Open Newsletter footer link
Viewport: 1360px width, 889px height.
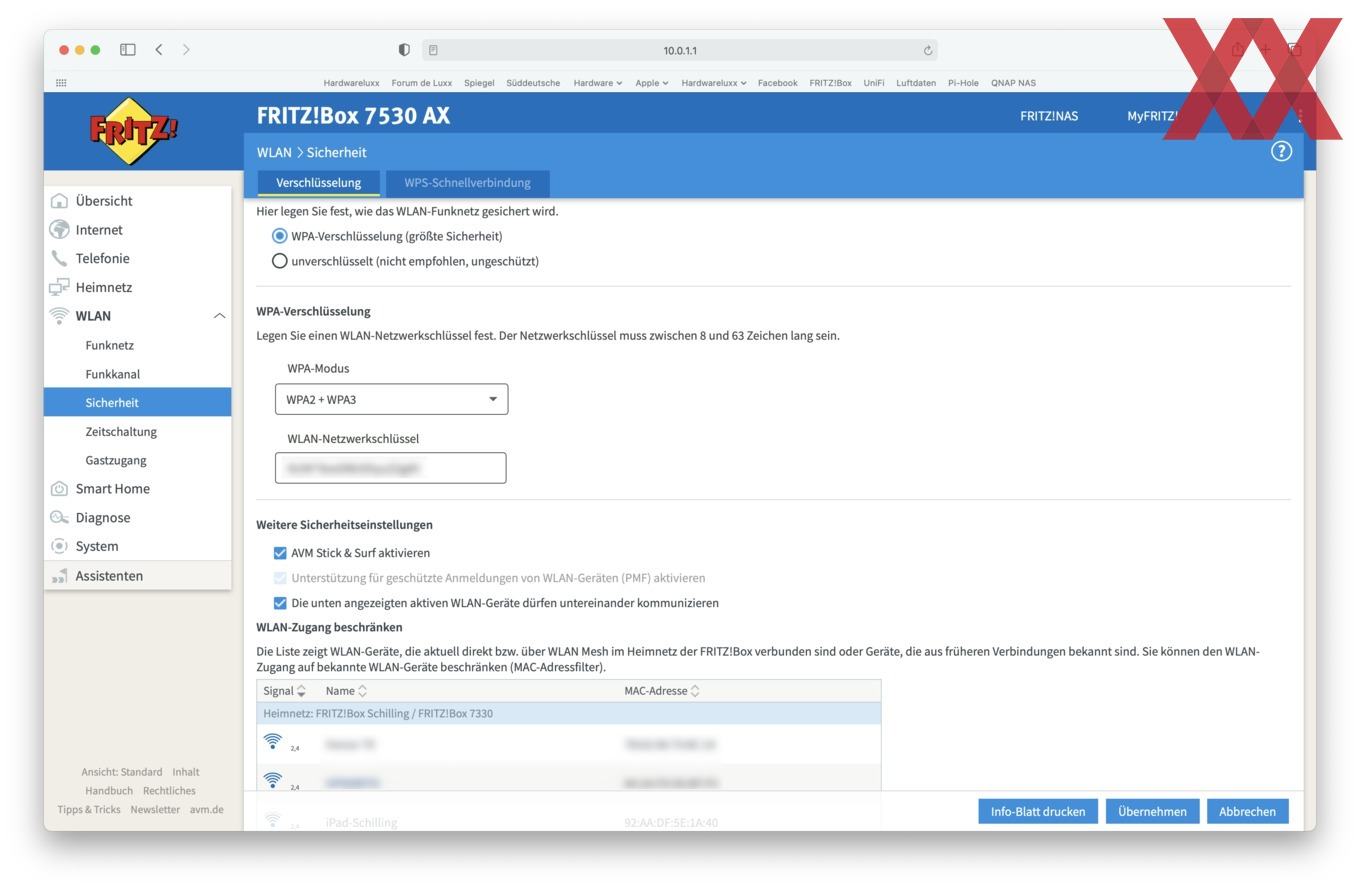tap(155, 810)
